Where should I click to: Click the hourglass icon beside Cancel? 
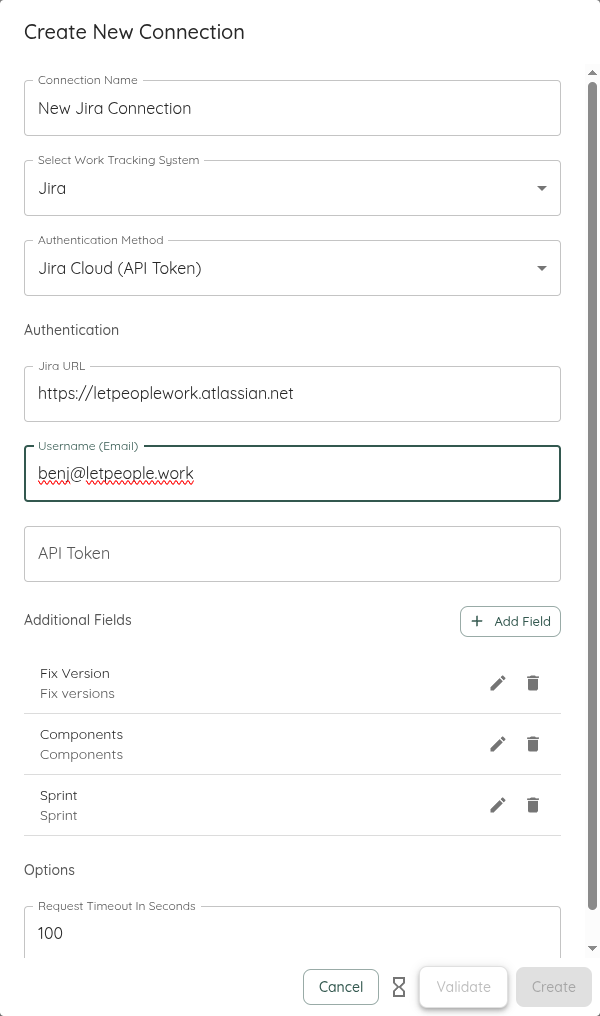click(398, 987)
